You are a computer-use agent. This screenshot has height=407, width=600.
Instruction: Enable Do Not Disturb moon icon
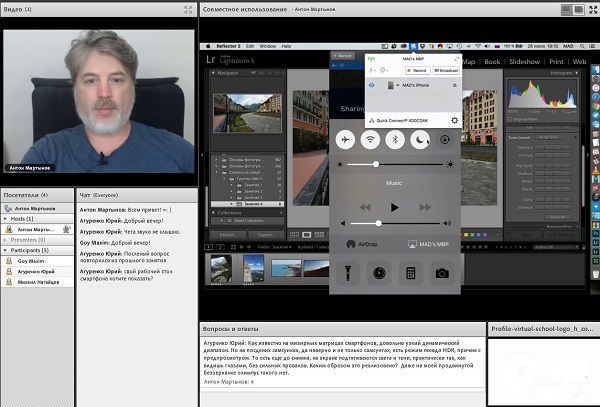click(x=421, y=139)
